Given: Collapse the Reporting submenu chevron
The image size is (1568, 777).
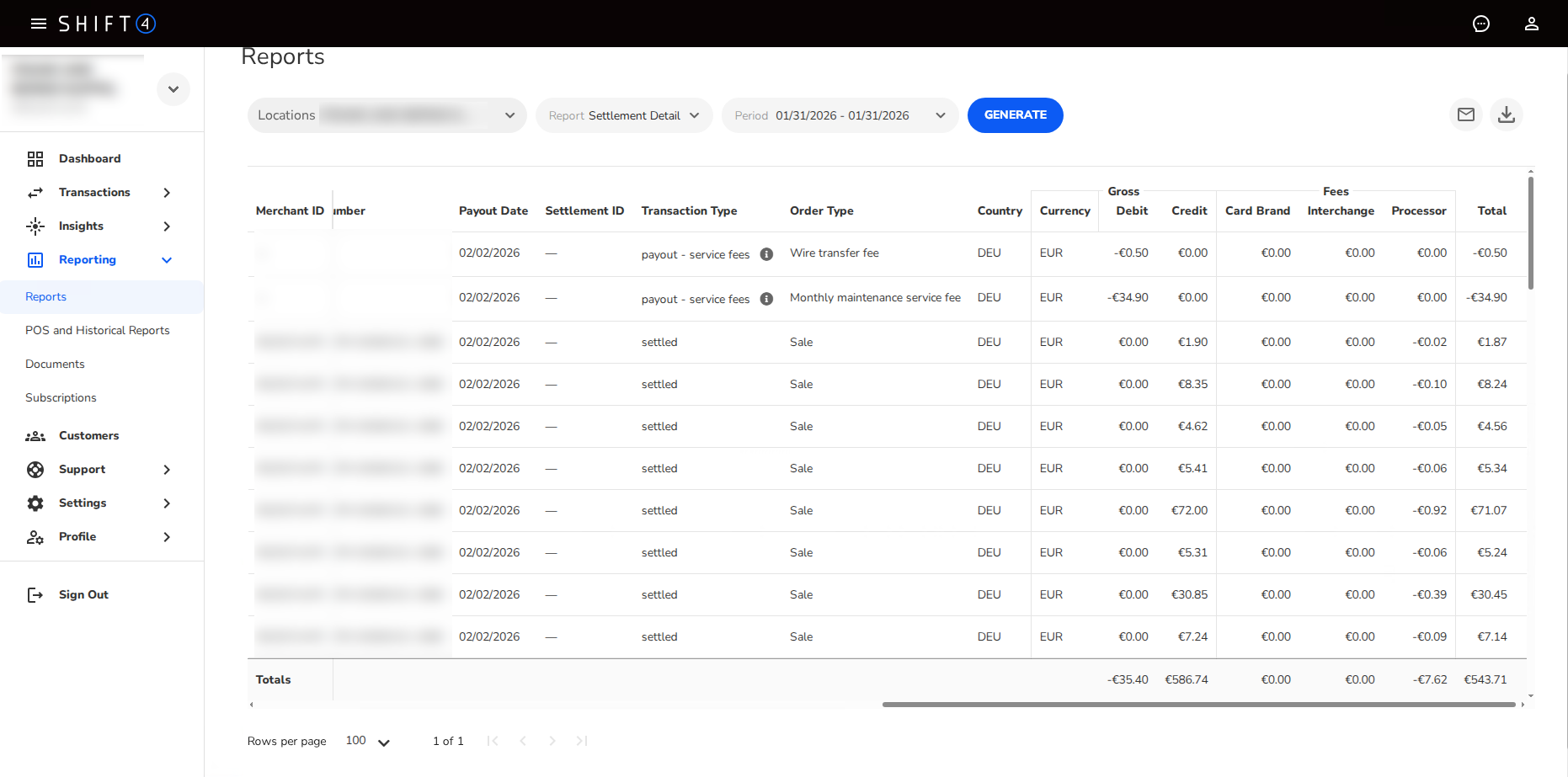Looking at the screenshot, I should click(x=167, y=260).
